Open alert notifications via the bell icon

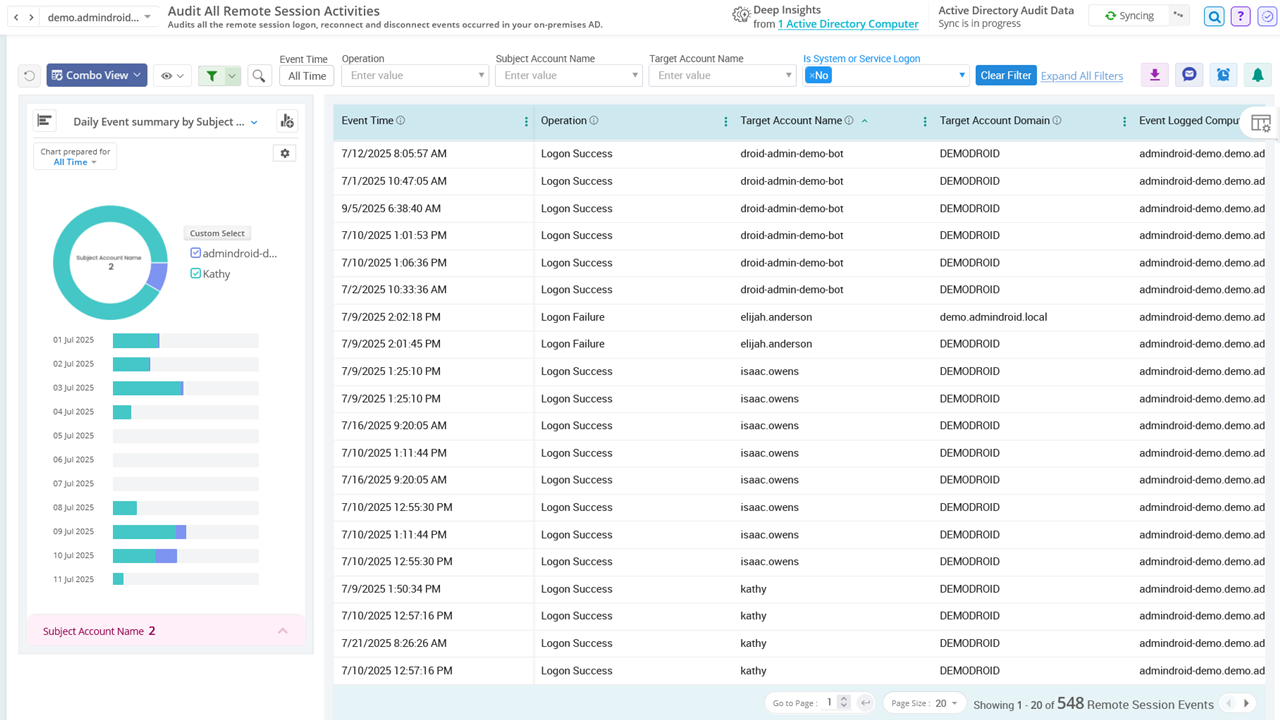click(x=1257, y=74)
